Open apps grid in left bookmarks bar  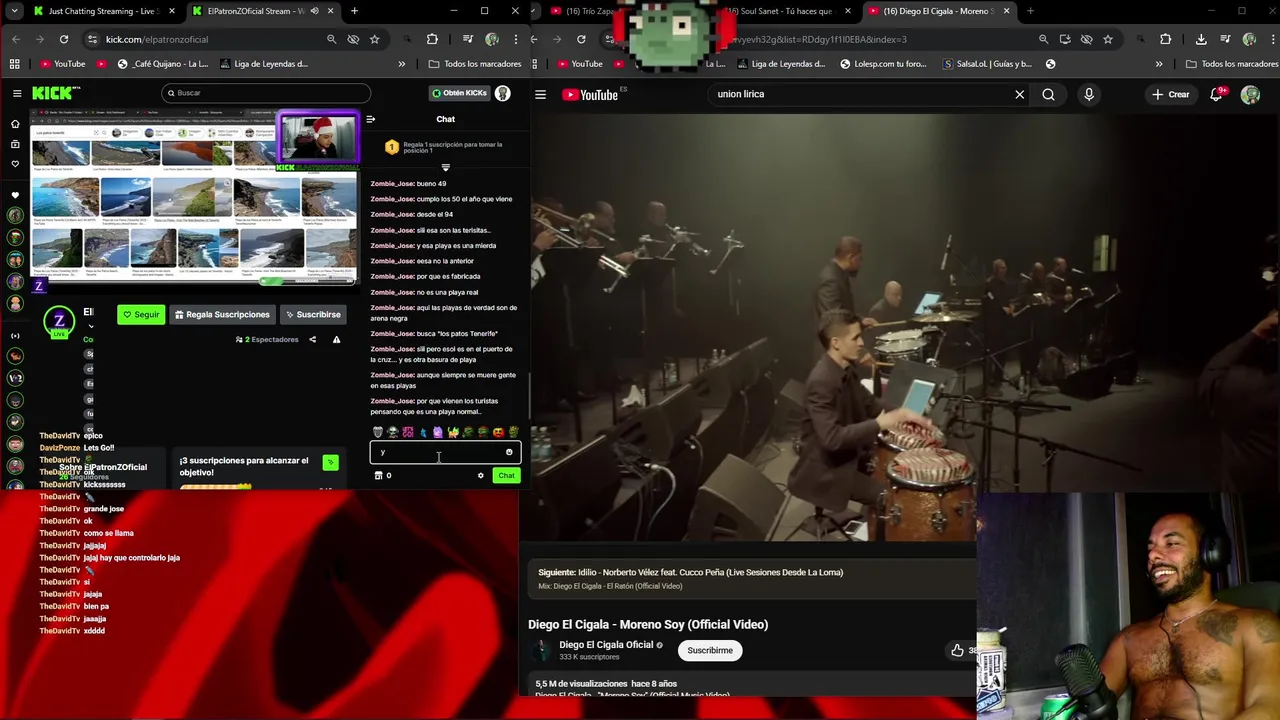(15, 64)
